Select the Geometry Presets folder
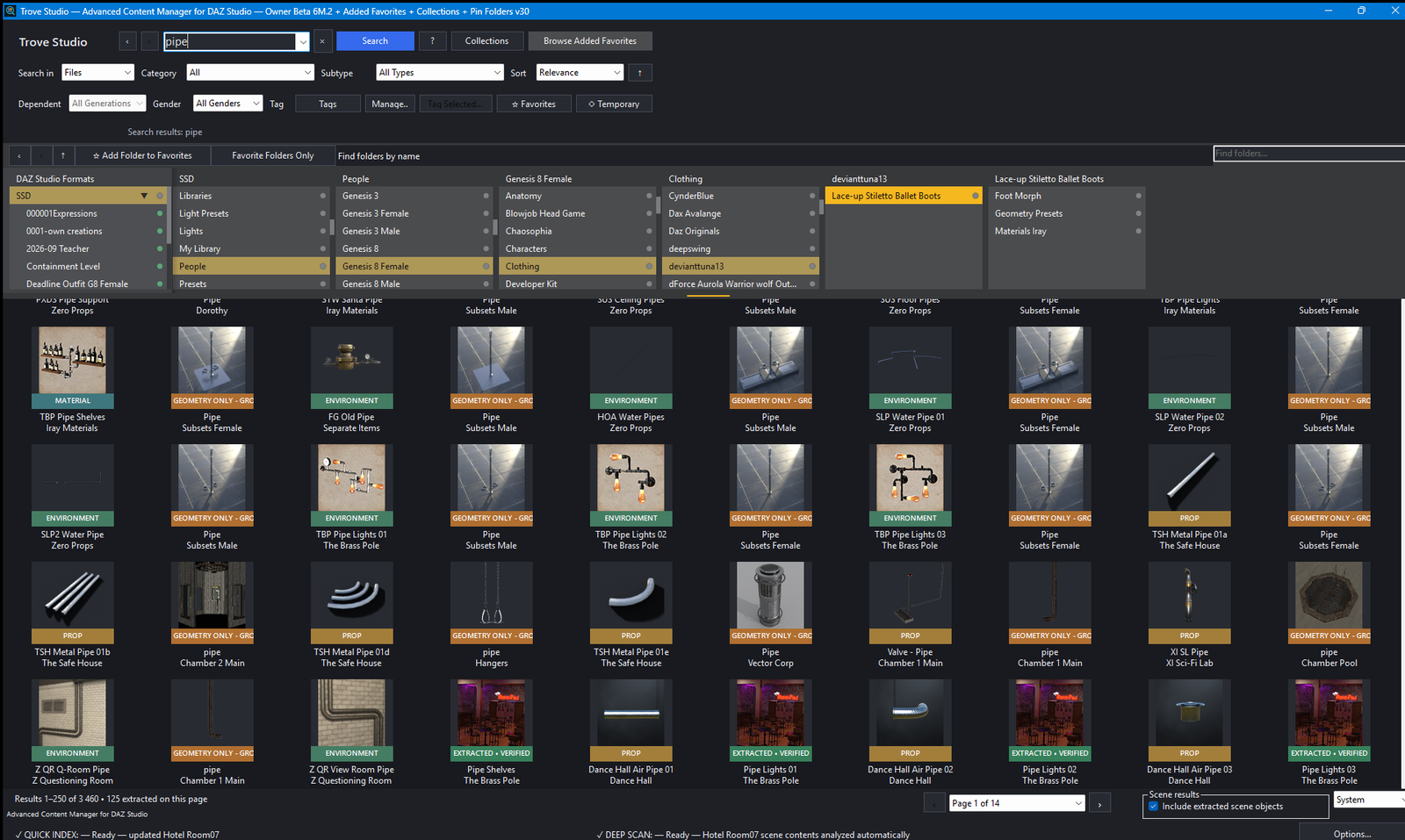 tap(1066, 213)
